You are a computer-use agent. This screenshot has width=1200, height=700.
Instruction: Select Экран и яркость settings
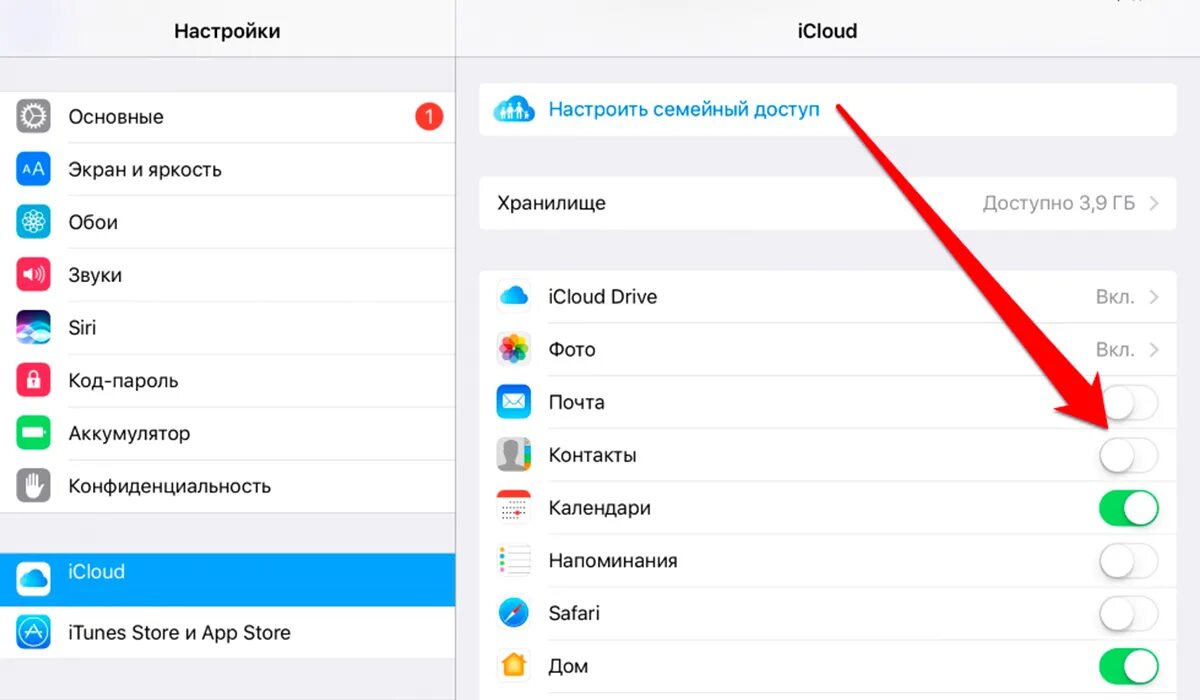click(x=228, y=170)
